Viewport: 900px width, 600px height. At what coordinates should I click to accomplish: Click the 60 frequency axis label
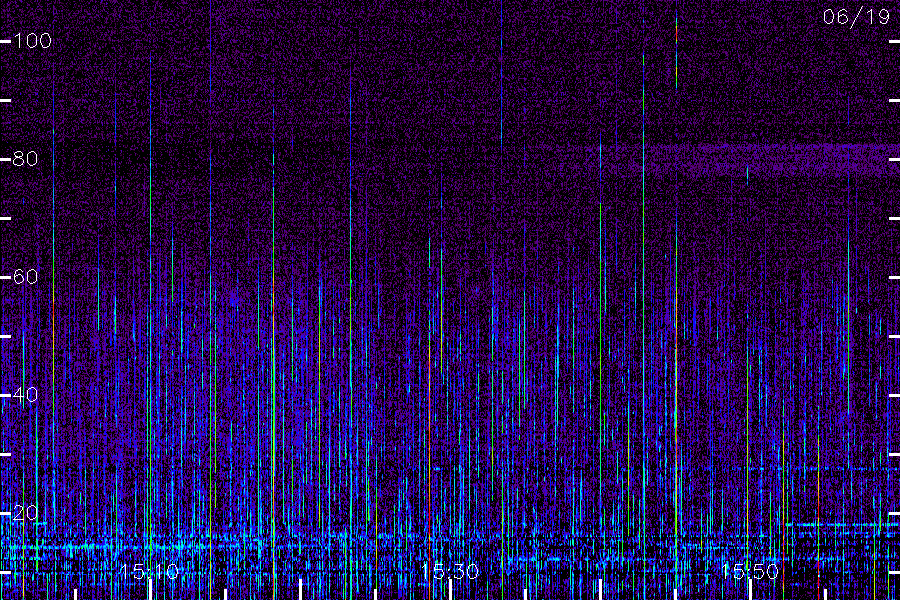[25, 277]
